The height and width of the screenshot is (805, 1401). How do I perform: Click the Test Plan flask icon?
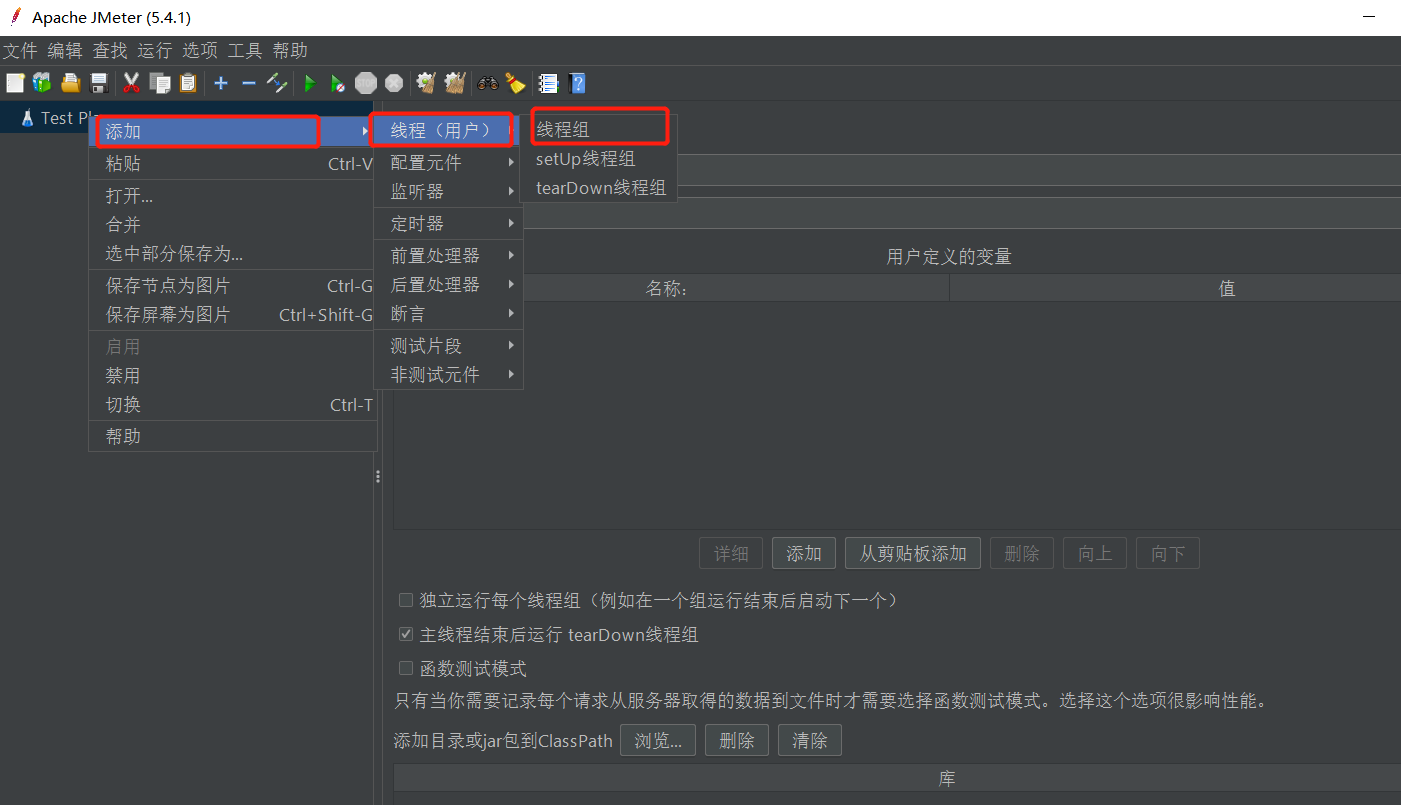27,118
